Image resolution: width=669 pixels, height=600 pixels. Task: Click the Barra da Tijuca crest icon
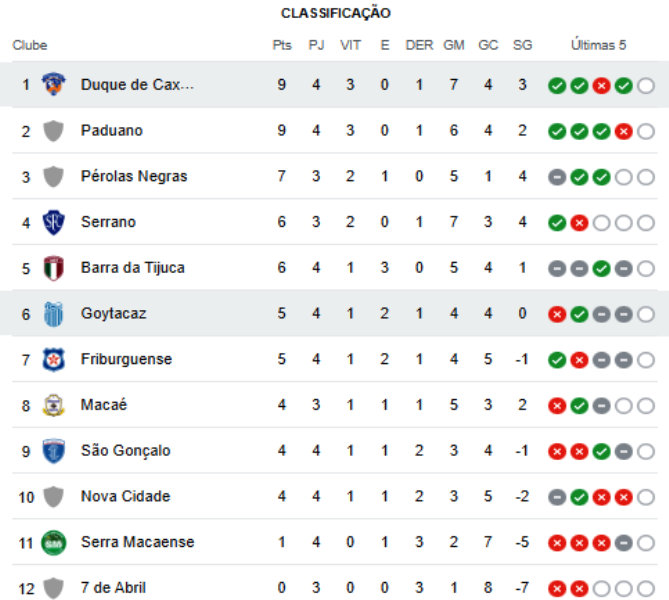(53, 268)
